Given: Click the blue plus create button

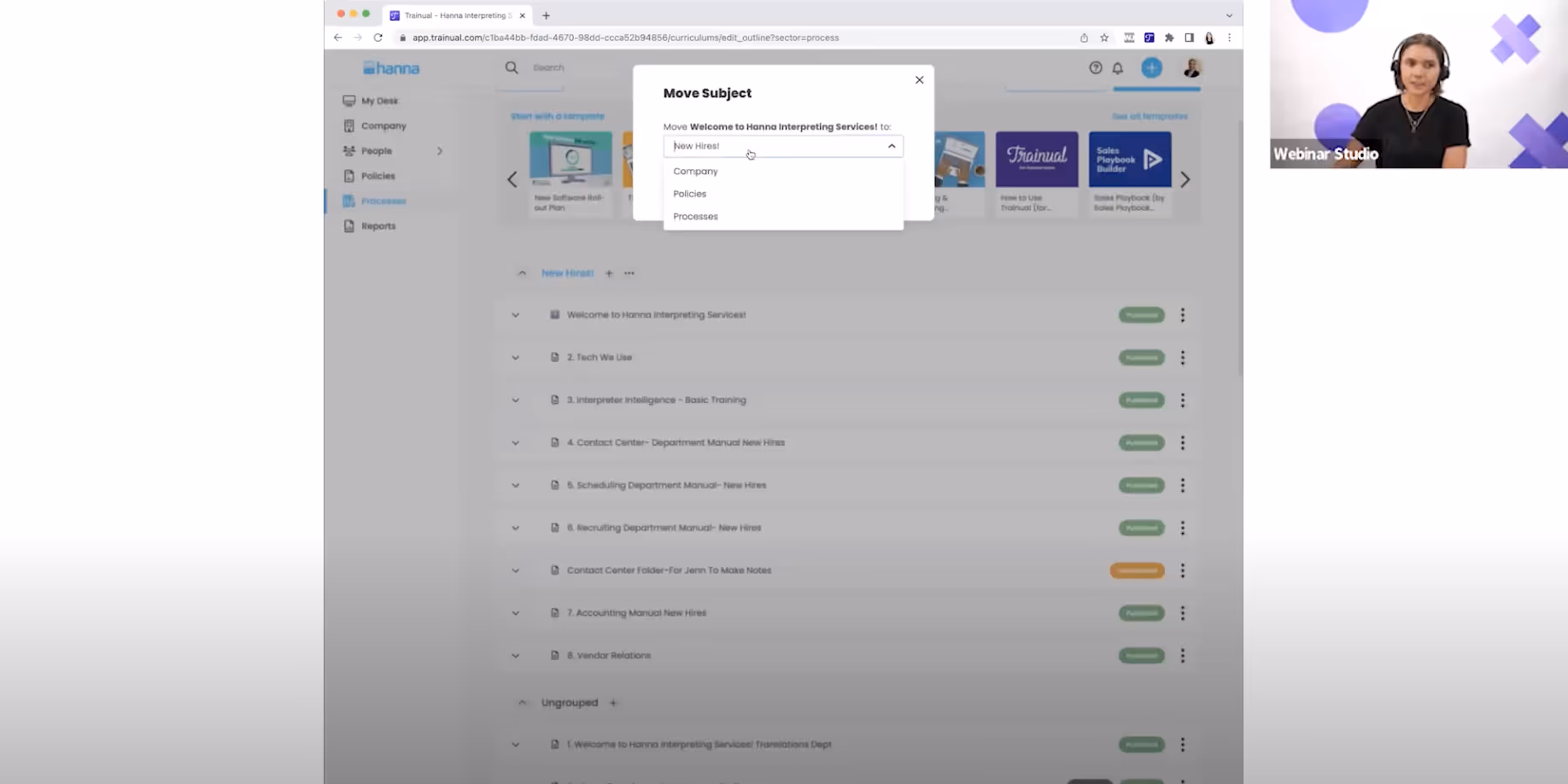Looking at the screenshot, I should click(1151, 67).
